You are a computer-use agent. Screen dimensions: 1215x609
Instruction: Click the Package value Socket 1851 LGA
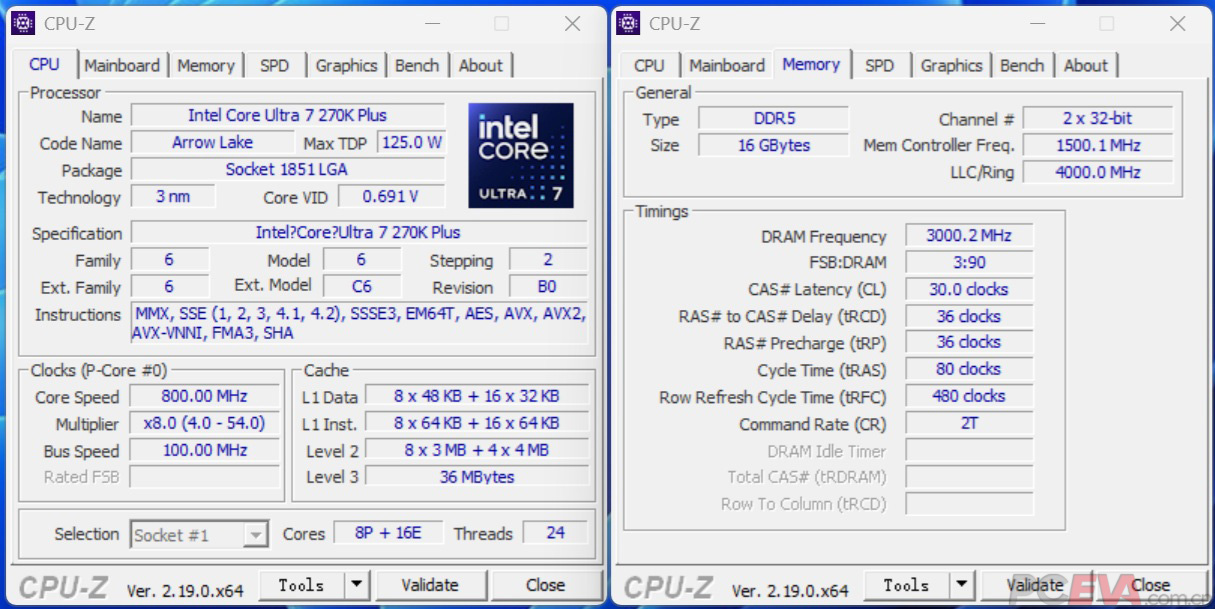(287, 169)
